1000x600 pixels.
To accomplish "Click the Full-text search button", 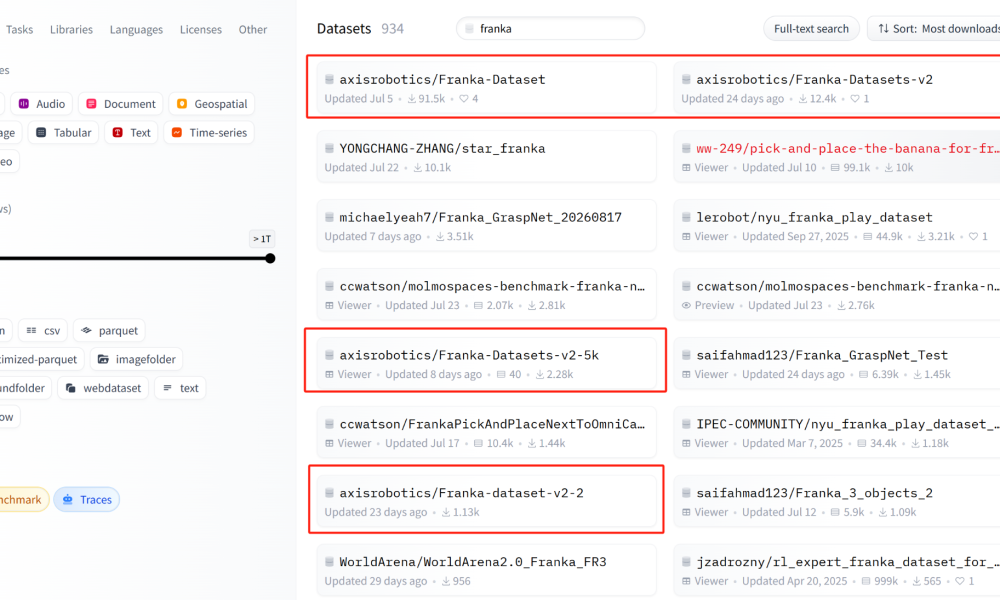I will click(811, 29).
